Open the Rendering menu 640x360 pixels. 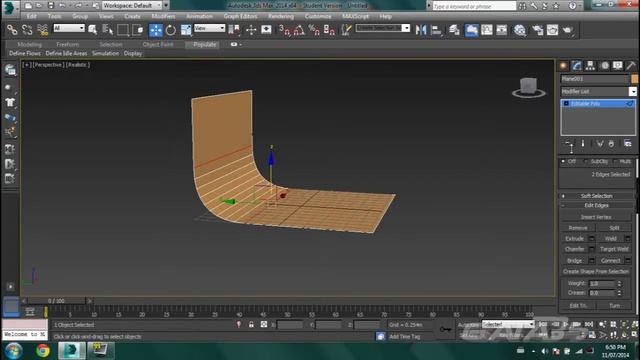click(281, 16)
